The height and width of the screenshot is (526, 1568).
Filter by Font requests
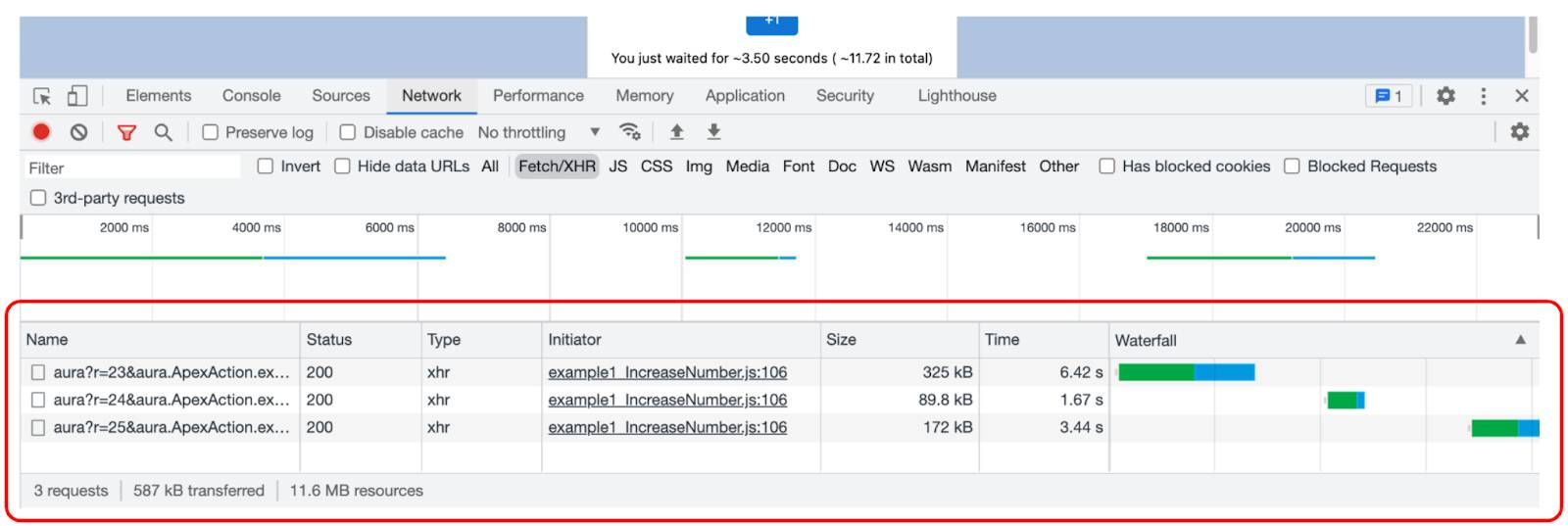click(x=799, y=167)
